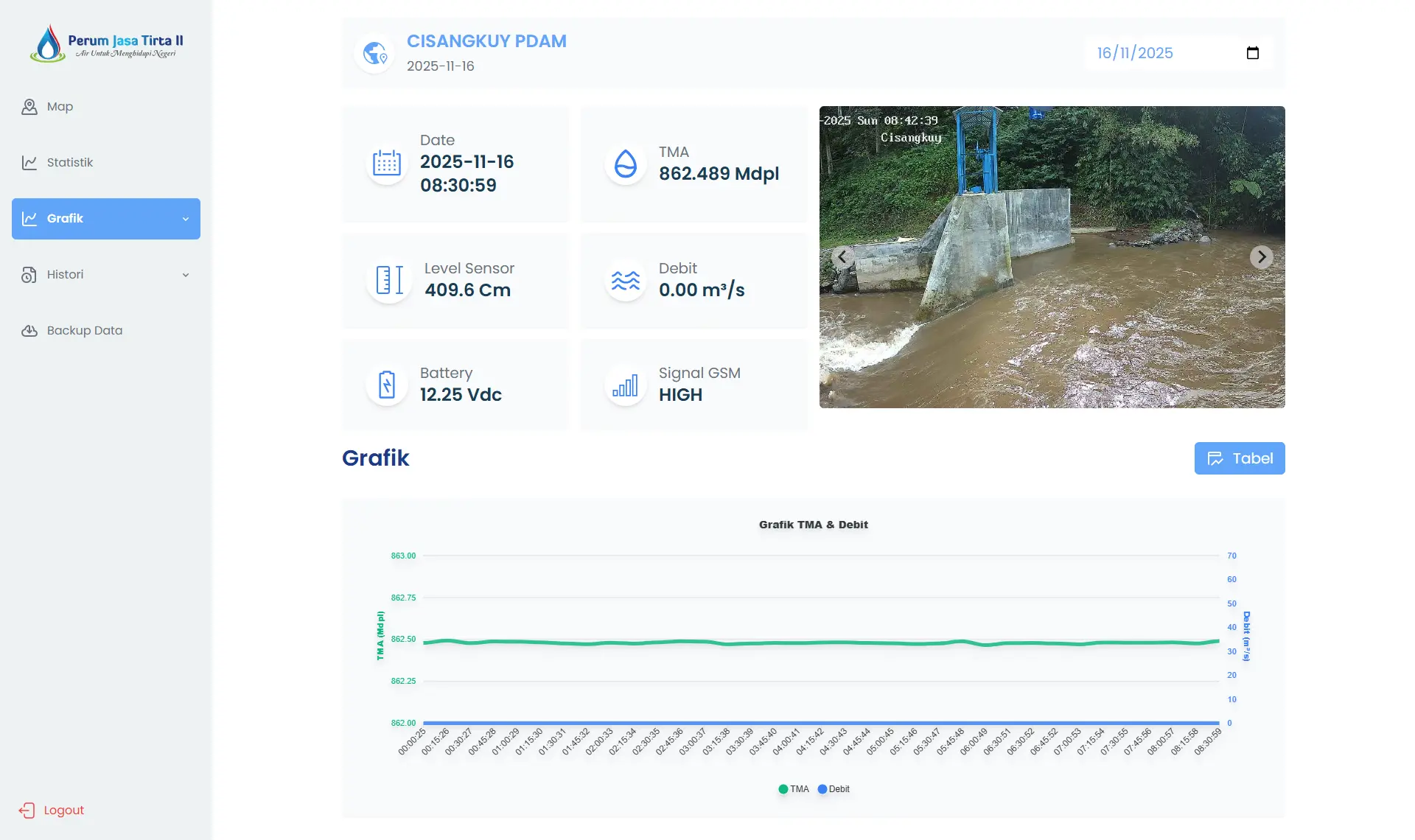
Task: Go to the Statistik menu item
Action: click(x=69, y=163)
